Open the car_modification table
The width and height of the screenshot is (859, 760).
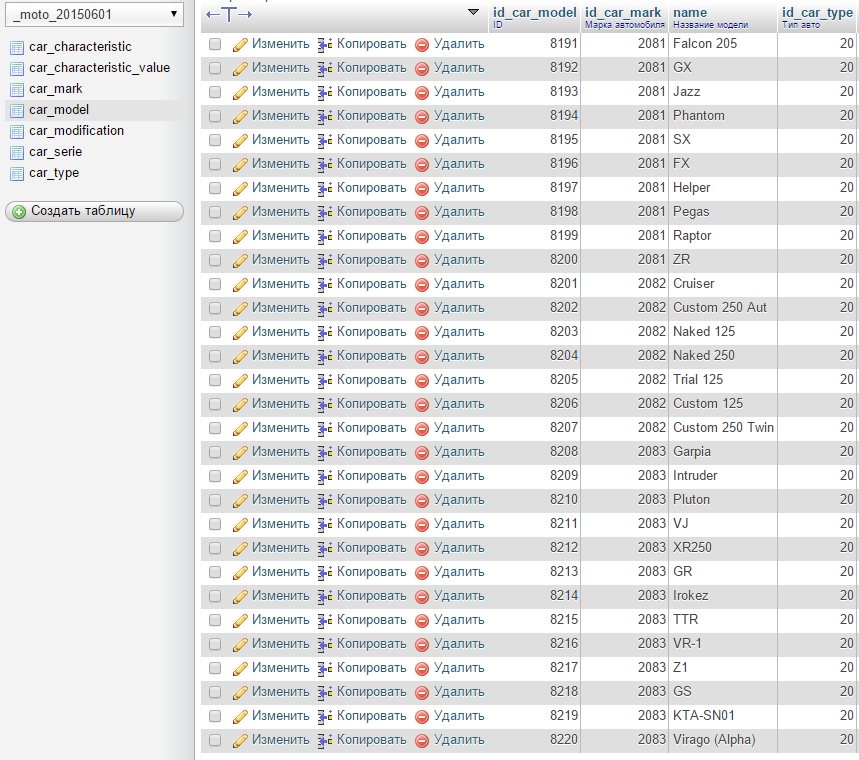tap(76, 131)
